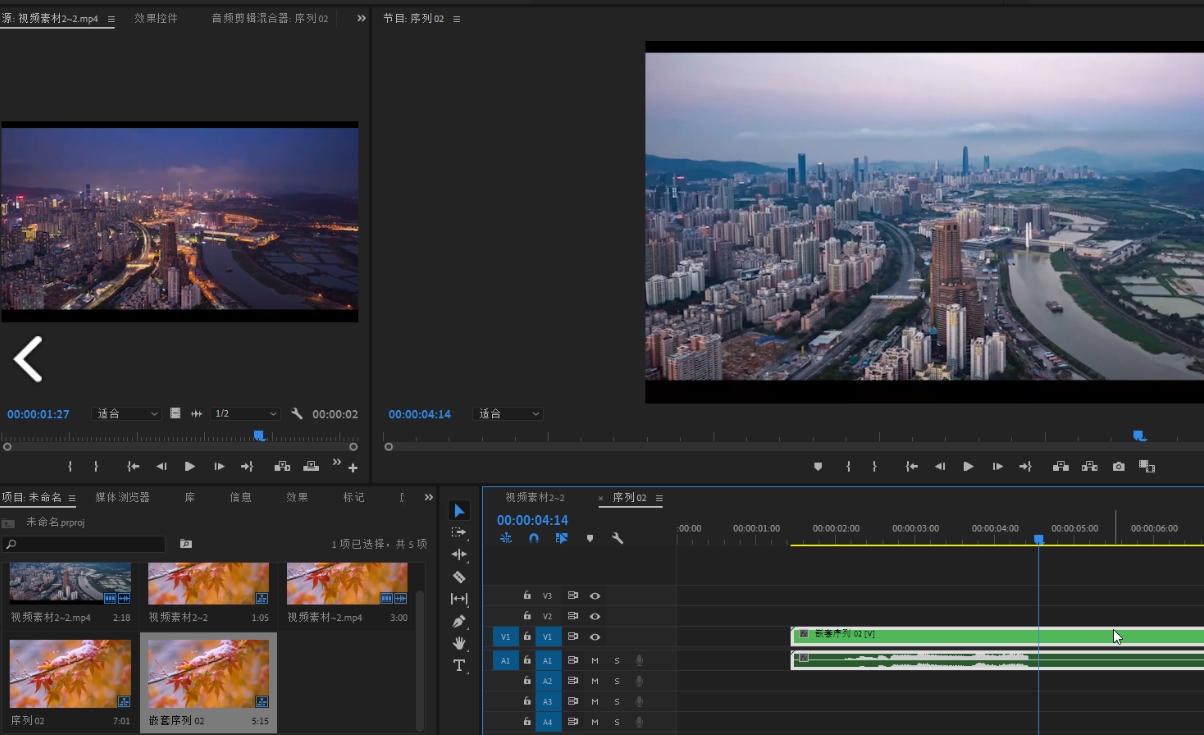1204x735 pixels.
Task: Click Insert in the Source monitor
Action: (283, 466)
